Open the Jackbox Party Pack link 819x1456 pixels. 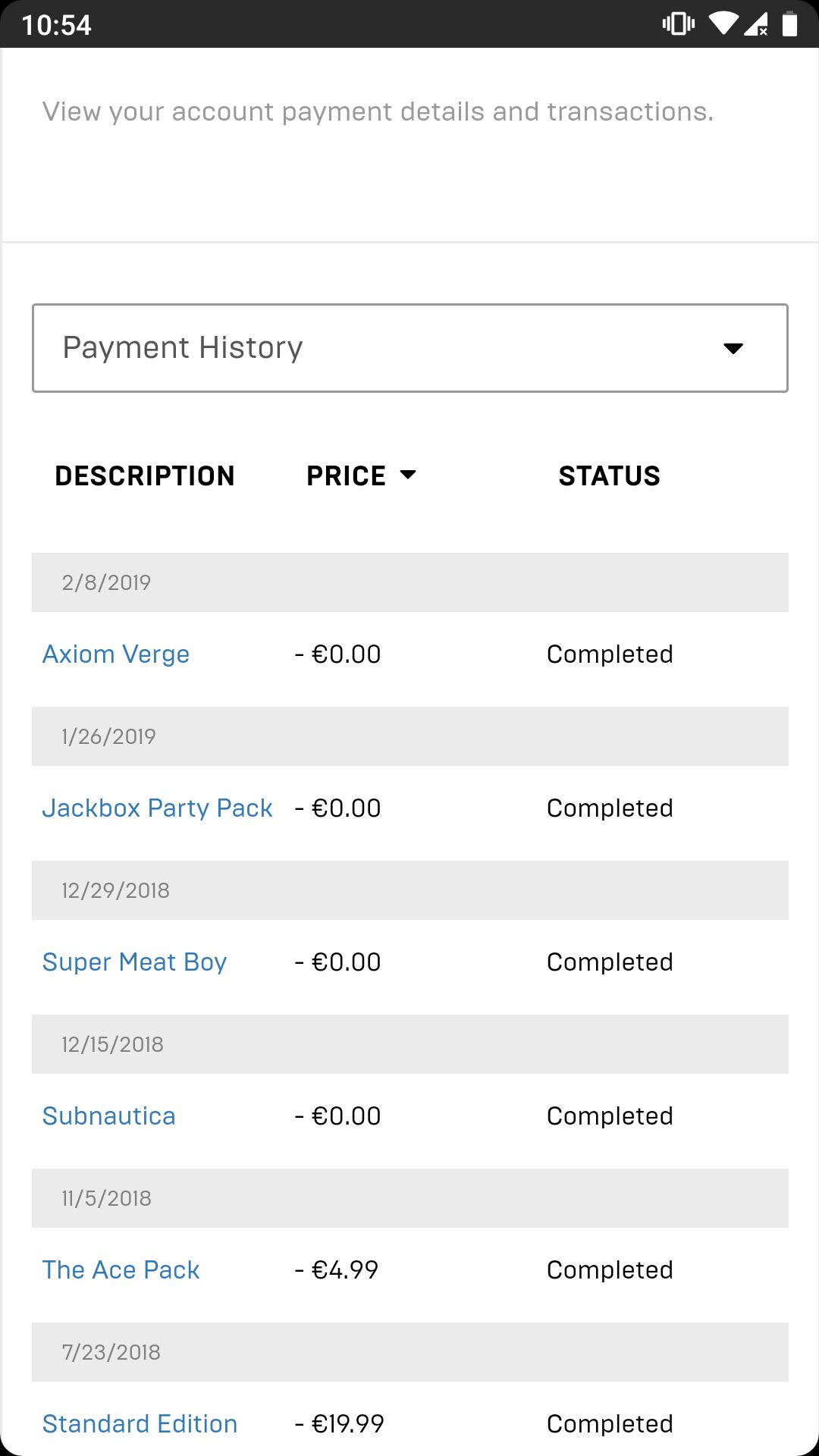tap(158, 808)
